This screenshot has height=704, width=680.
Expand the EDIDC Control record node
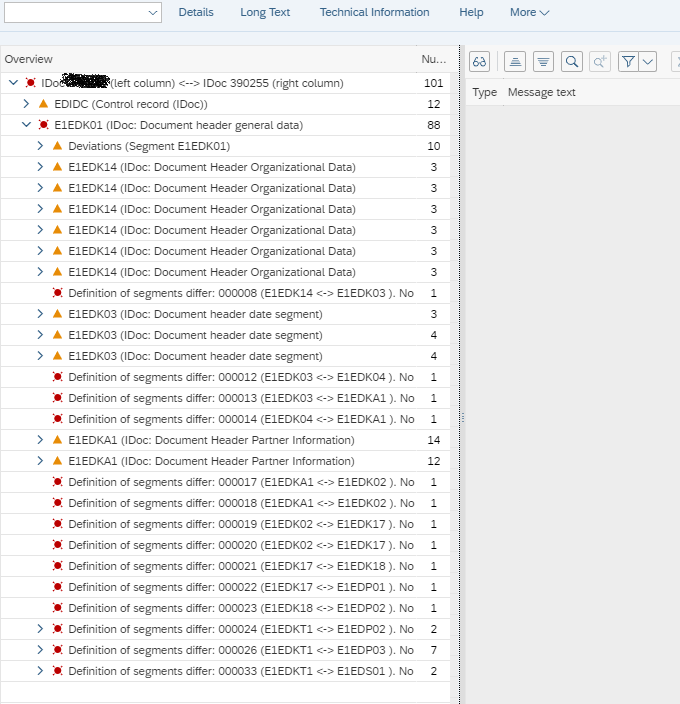27,104
